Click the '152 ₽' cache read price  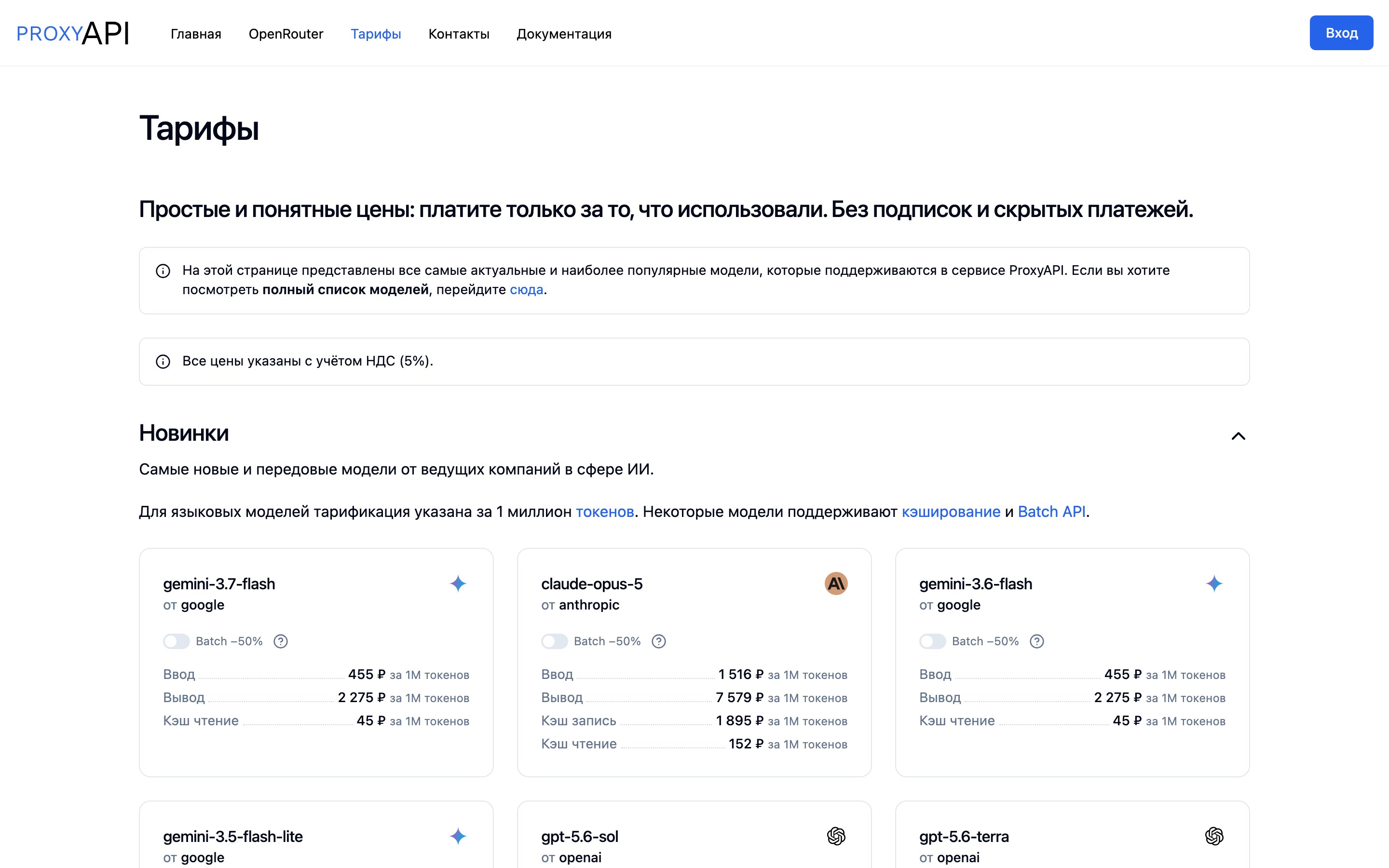coord(746,744)
